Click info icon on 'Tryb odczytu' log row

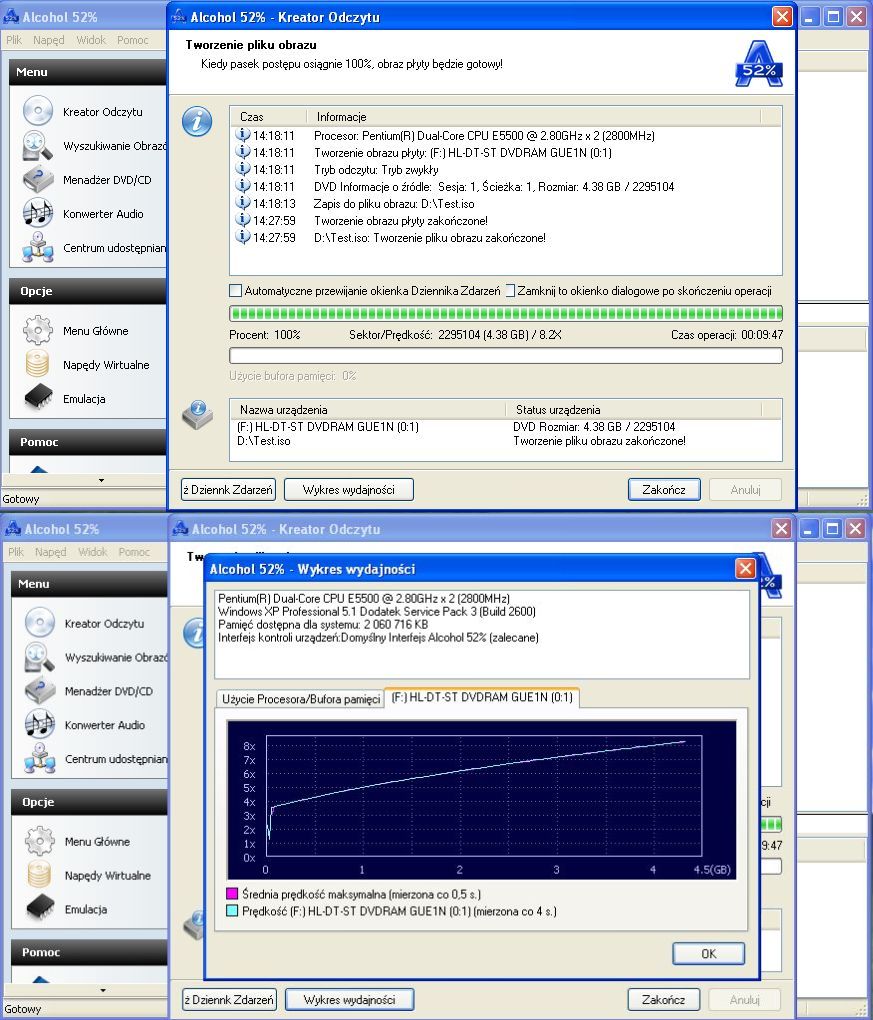click(243, 169)
